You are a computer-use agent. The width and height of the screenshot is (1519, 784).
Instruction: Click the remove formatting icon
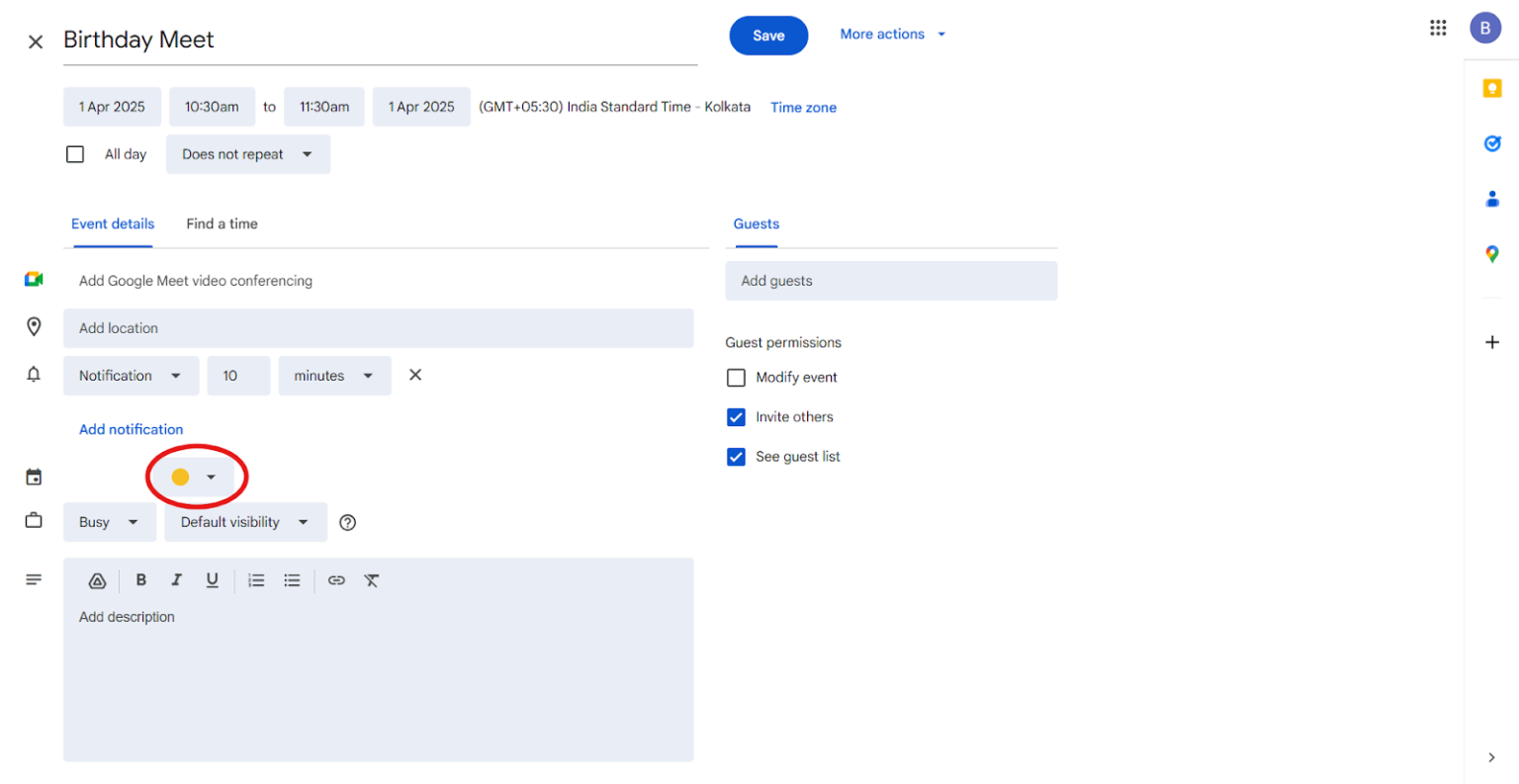click(372, 580)
